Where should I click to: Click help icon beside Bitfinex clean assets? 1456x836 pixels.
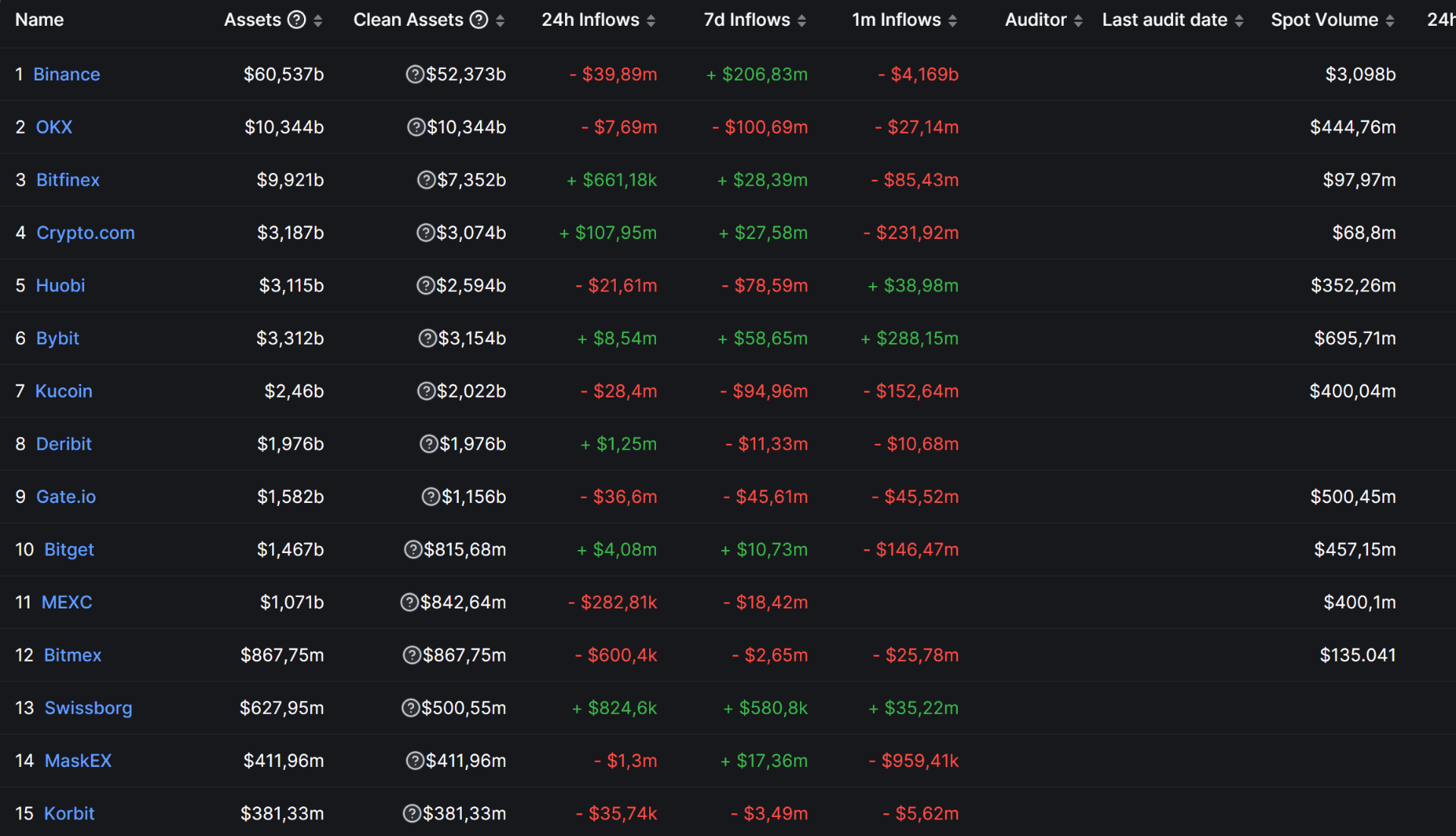coord(426,180)
